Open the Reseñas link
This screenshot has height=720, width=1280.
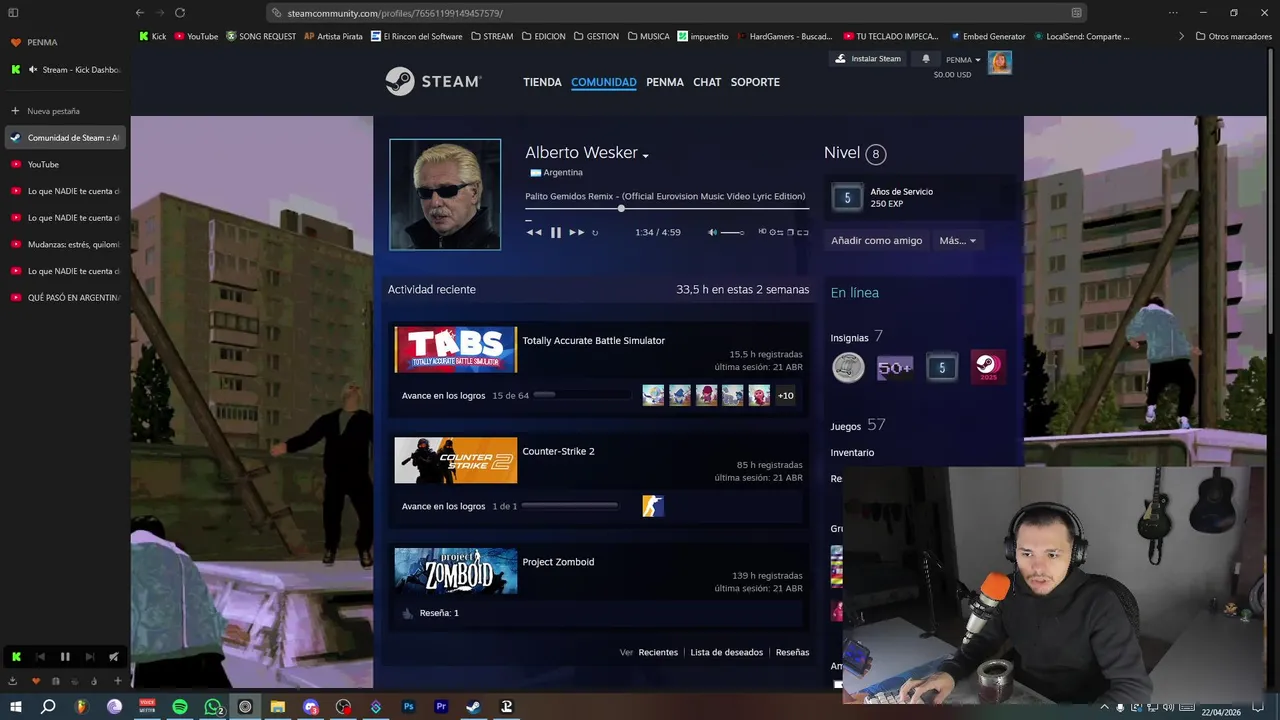[x=792, y=653]
